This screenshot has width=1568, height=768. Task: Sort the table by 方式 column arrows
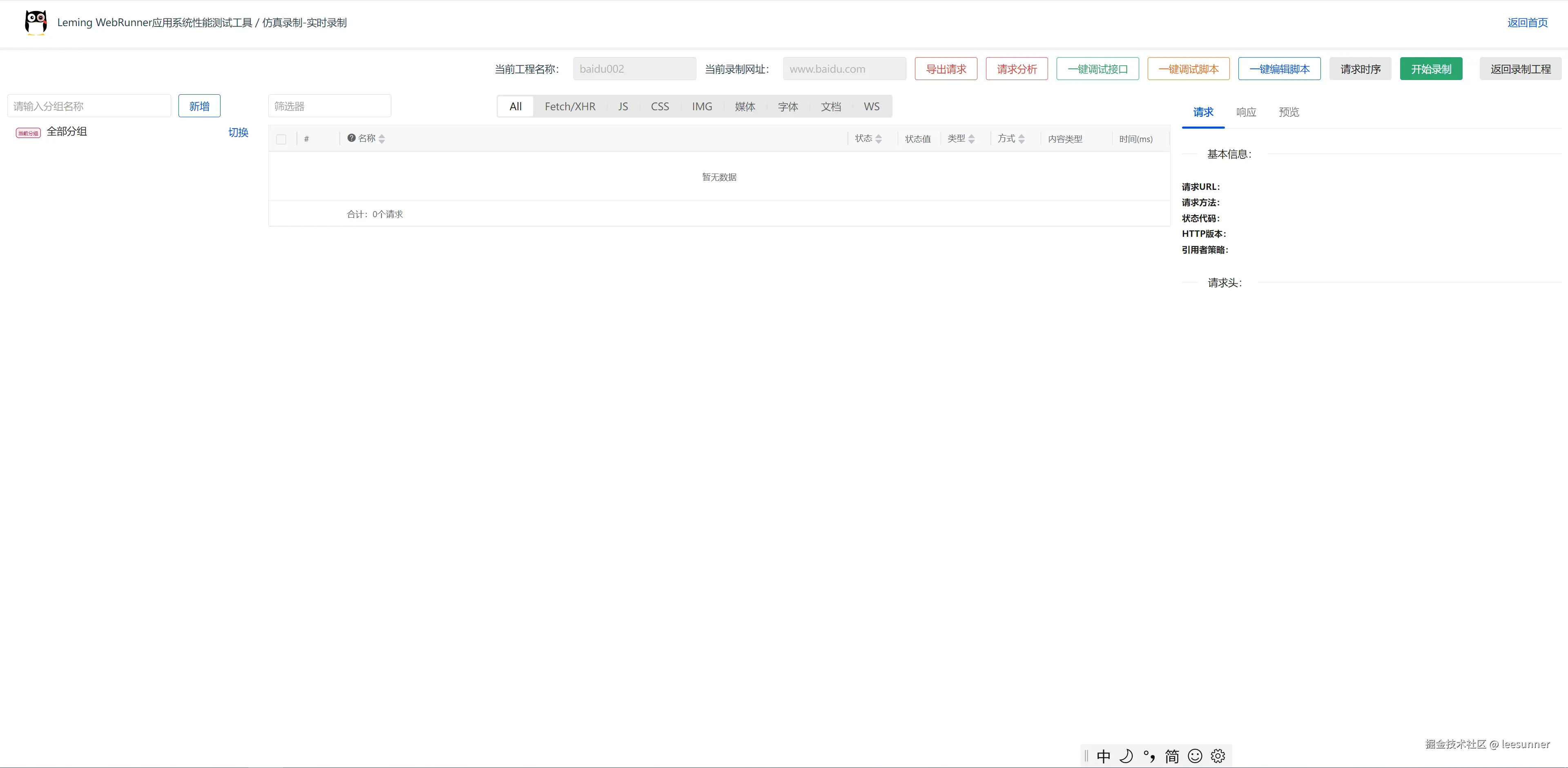click(x=1022, y=139)
